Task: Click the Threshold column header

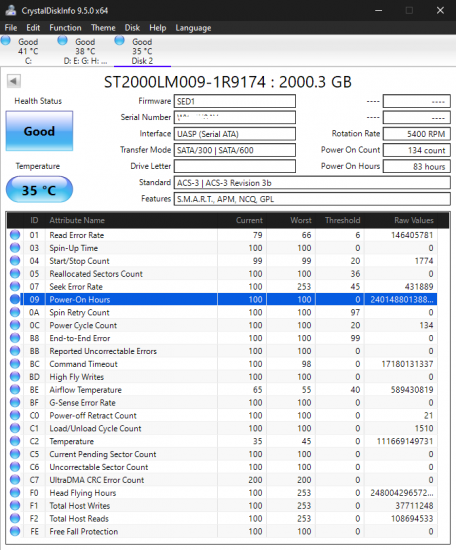Action: [x=340, y=220]
